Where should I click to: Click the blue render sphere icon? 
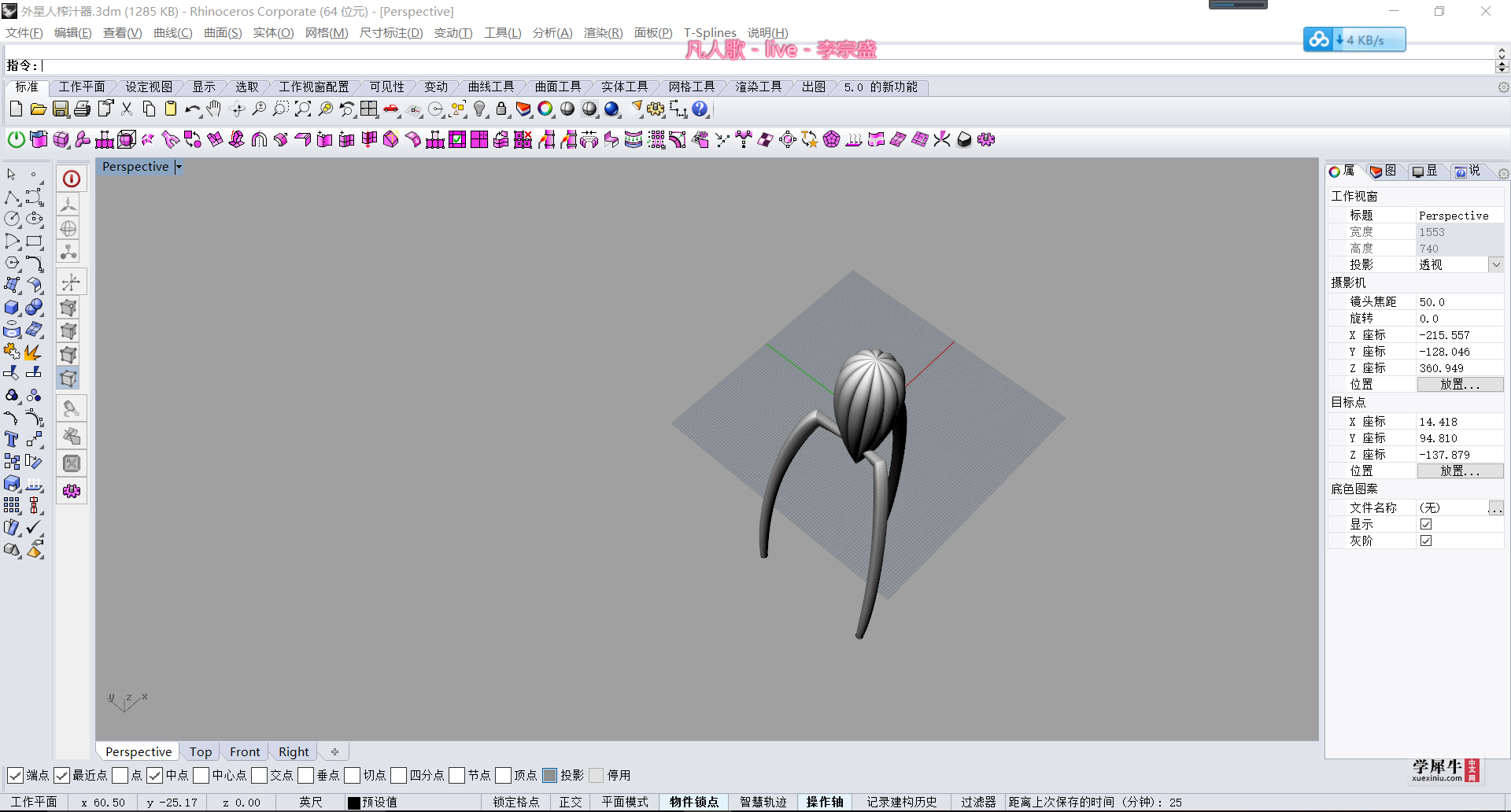(611, 109)
